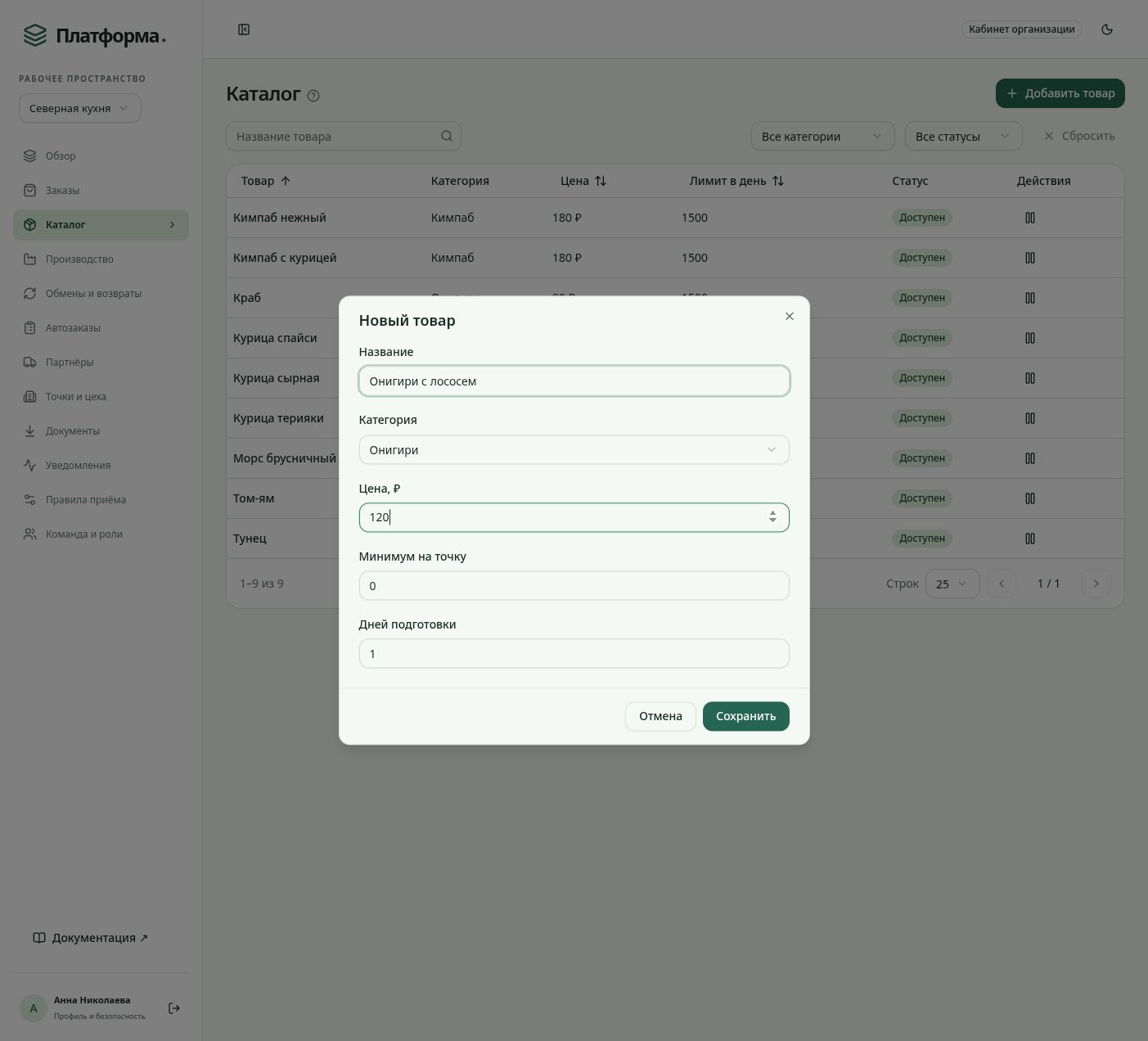The height and width of the screenshot is (1041, 1148).
Task: Sort by Товар column header
Action: click(x=266, y=181)
